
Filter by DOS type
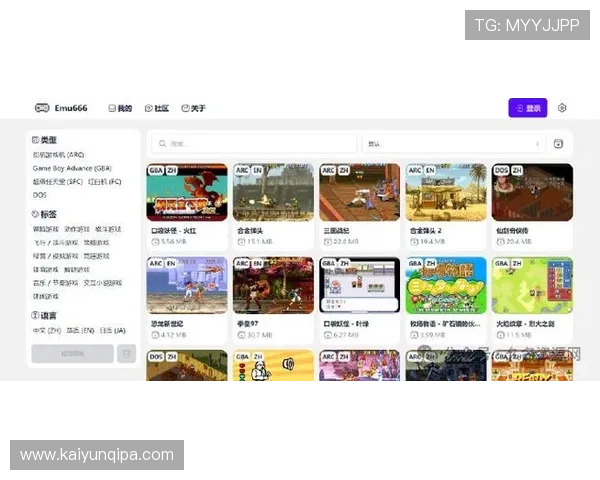pos(39,195)
